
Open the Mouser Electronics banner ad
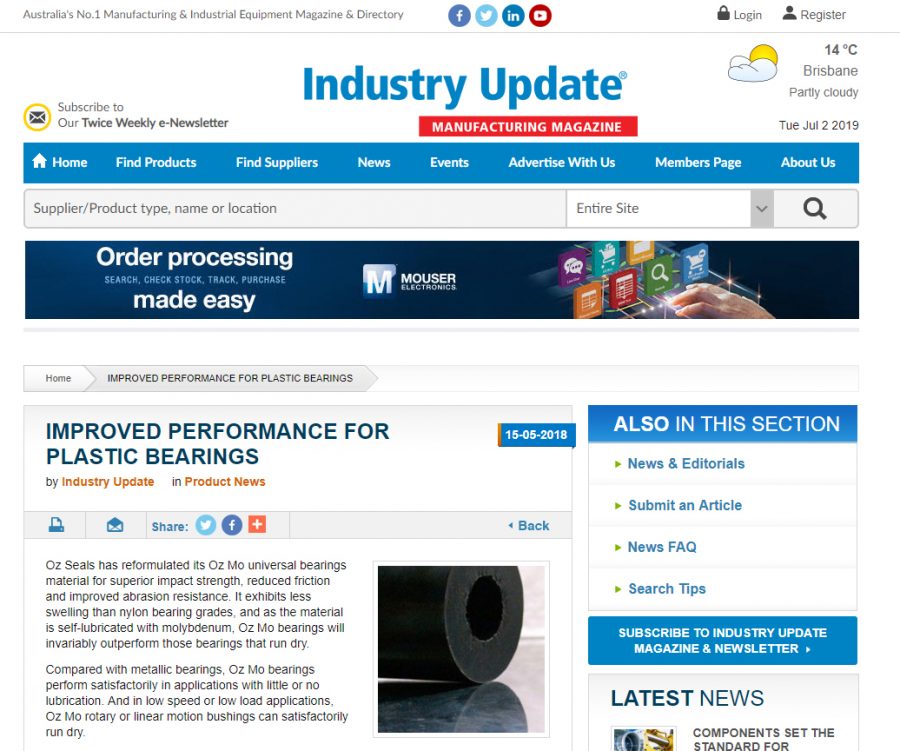click(x=441, y=280)
